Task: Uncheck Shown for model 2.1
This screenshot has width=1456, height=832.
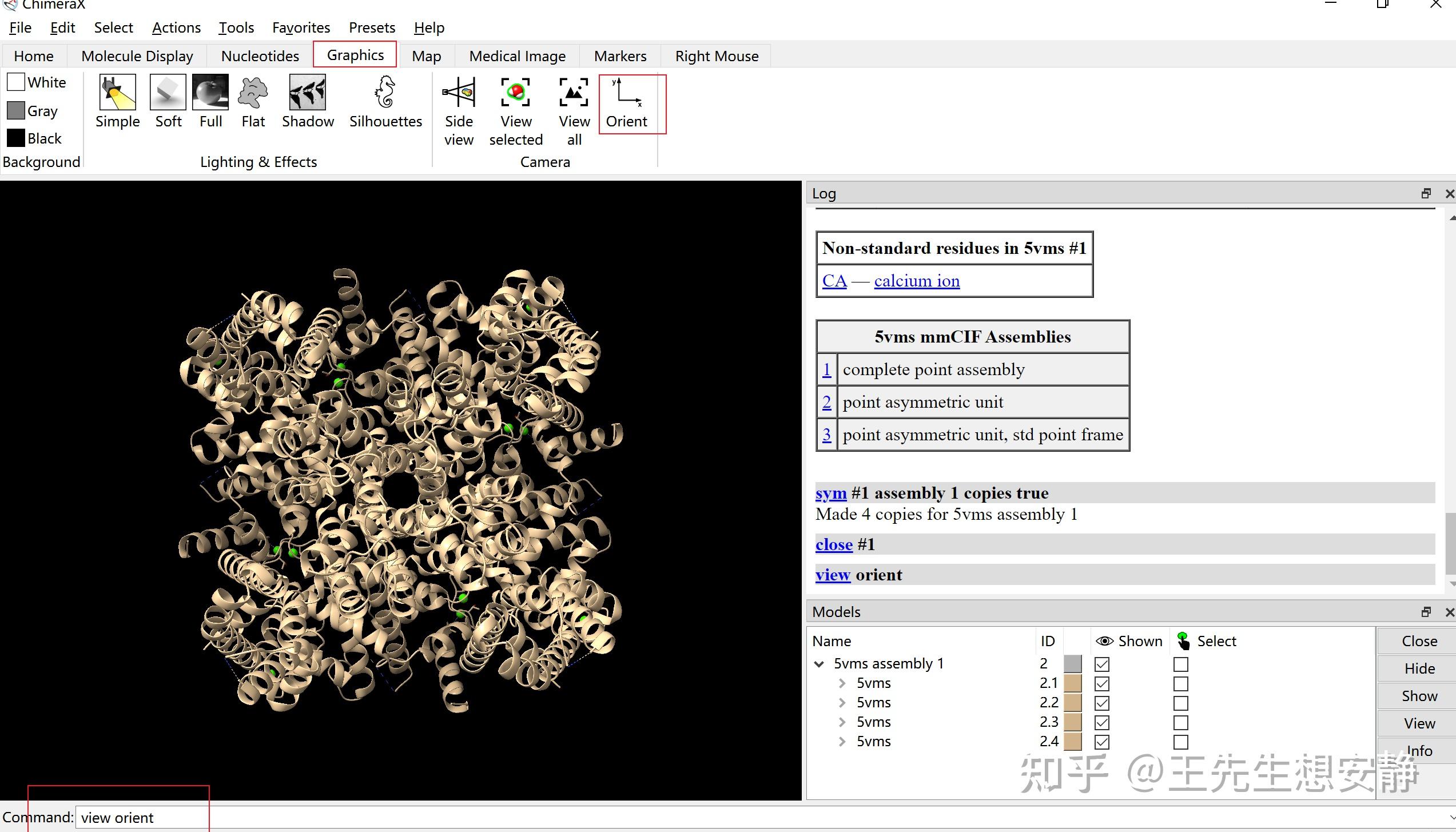Action: click(1102, 684)
